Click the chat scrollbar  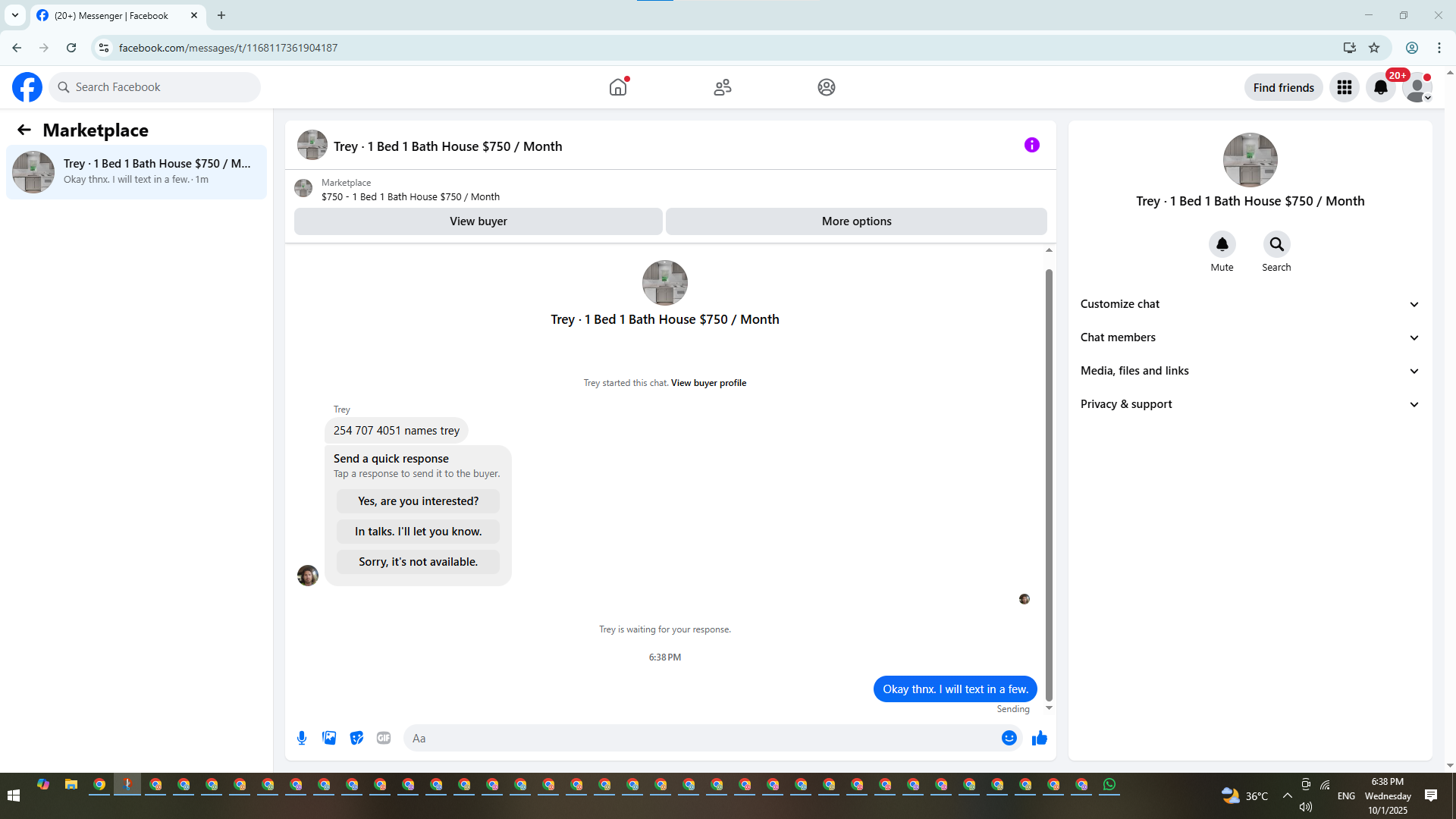(x=1050, y=485)
